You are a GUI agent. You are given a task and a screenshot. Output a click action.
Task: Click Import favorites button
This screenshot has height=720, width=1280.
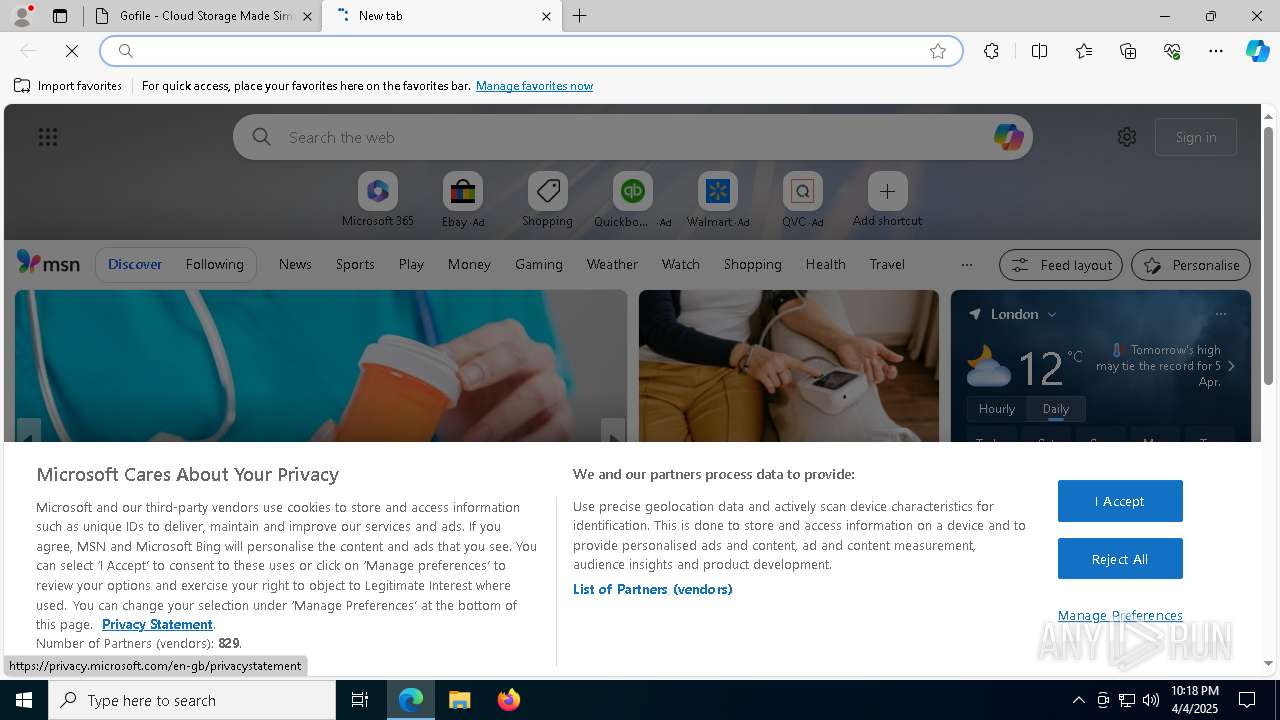coord(68,86)
